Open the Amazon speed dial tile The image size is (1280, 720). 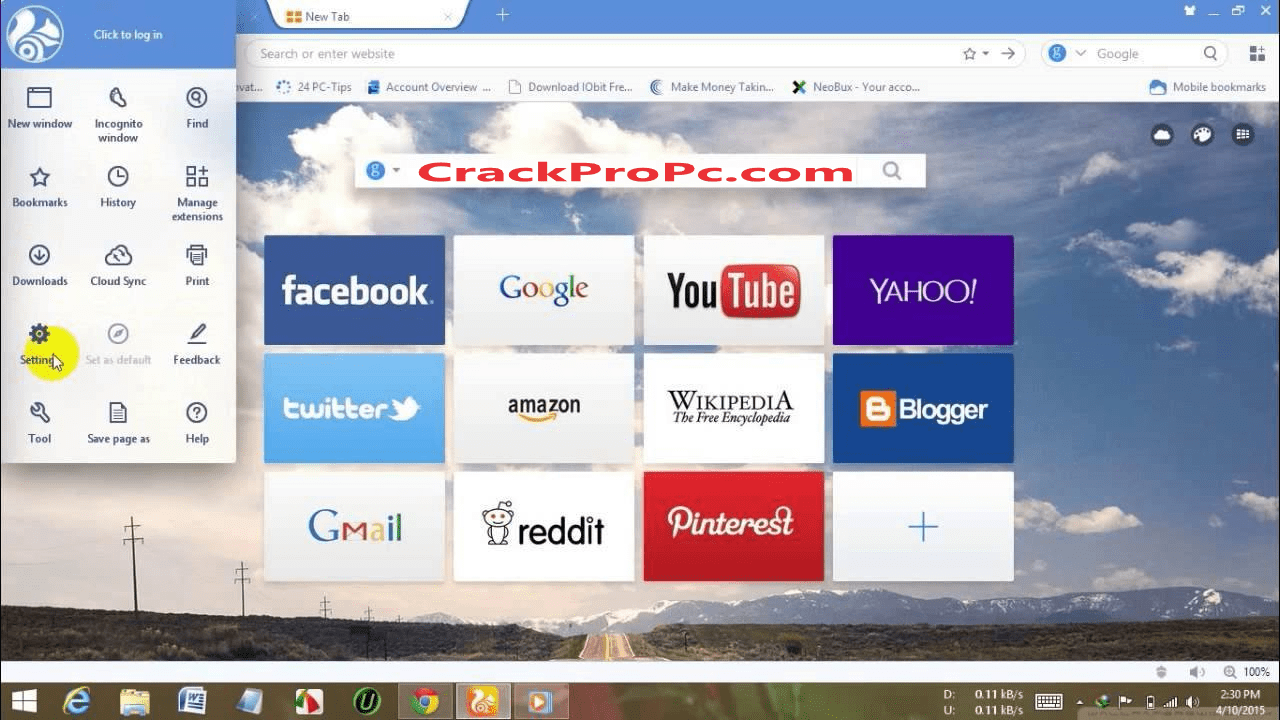coord(544,408)
